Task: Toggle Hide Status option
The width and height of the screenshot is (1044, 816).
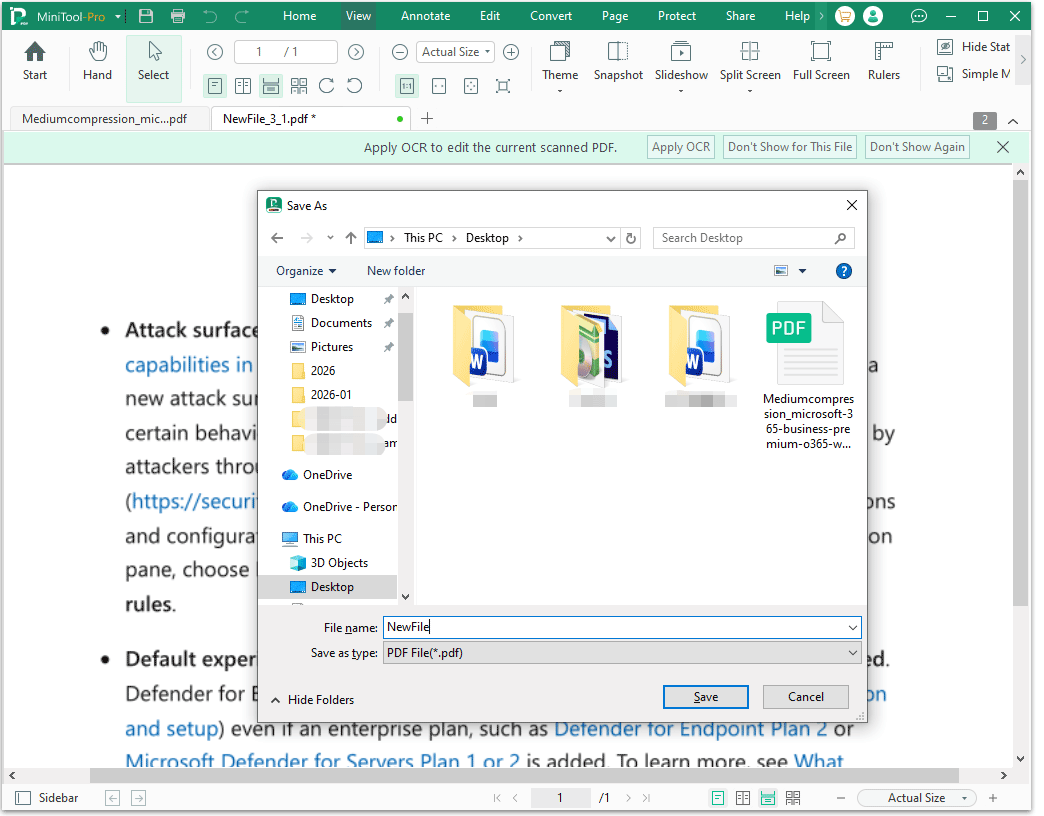Action: coord(972,46)
